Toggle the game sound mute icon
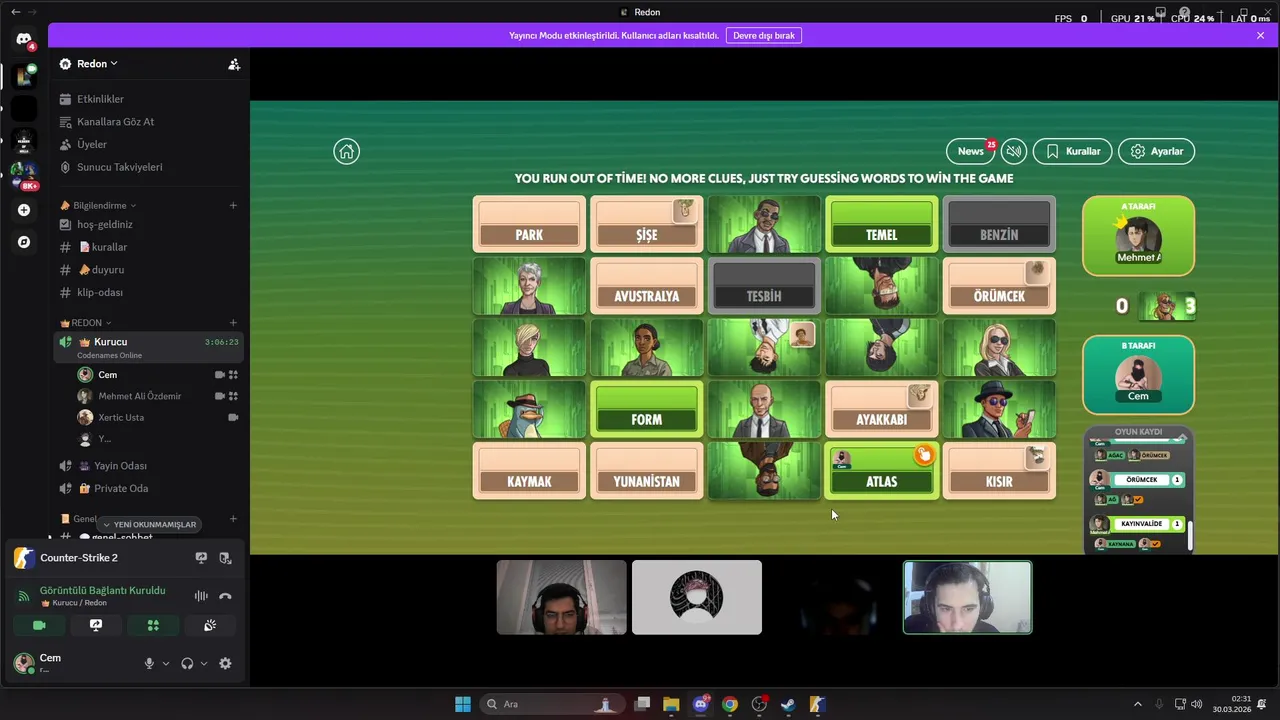Screen dimensions: 1280x720 (1014, 151)
